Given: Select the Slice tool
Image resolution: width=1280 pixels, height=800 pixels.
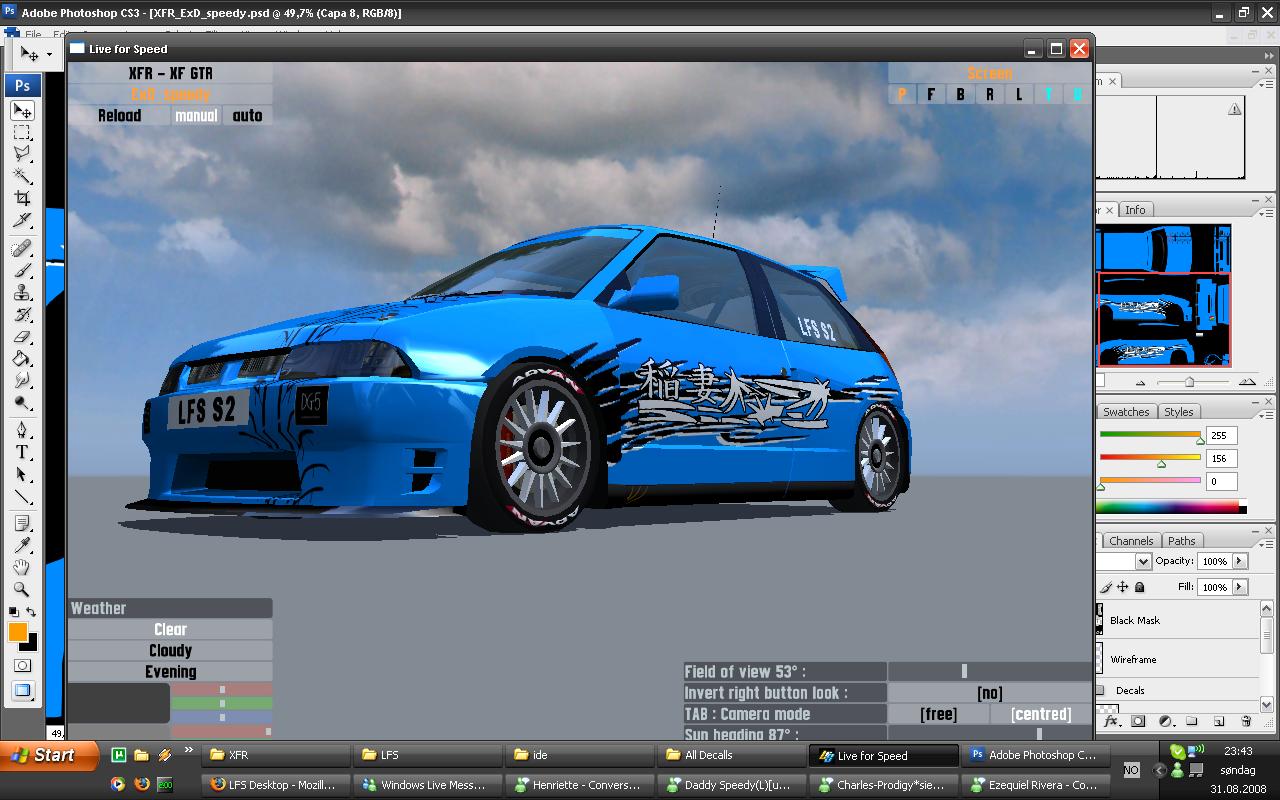Looking at the screenshot, I should (22, 220).
